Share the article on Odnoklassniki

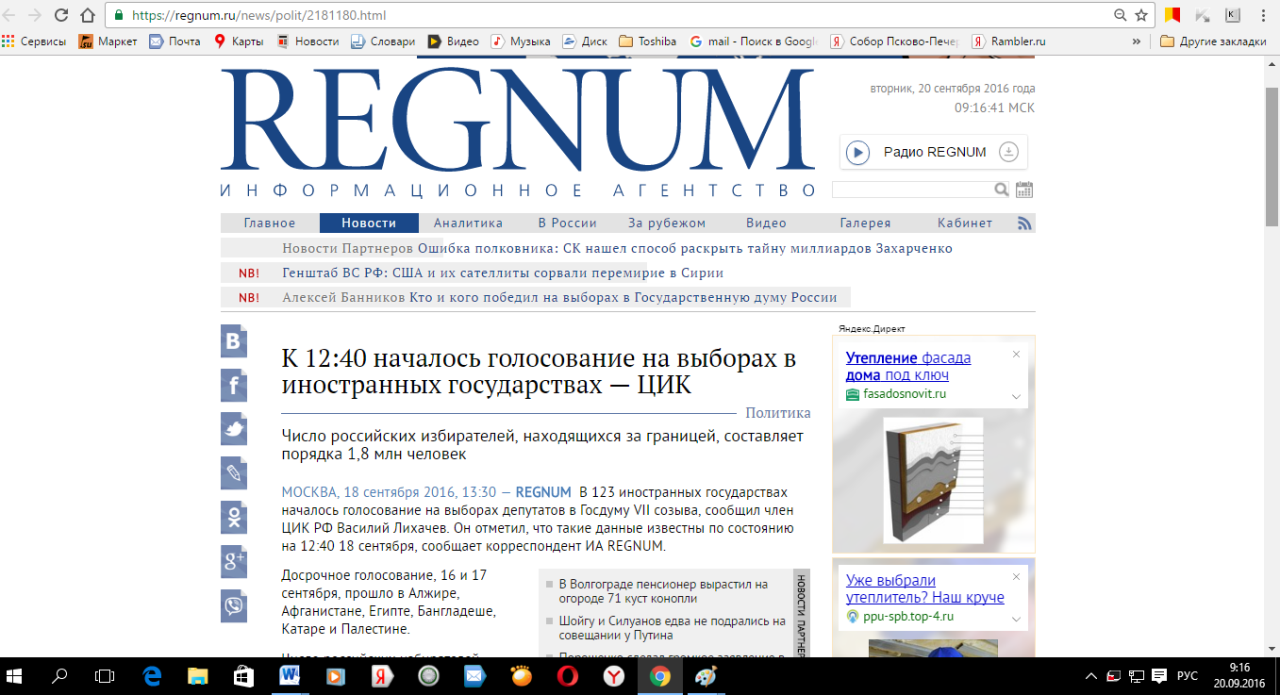[x=234, y=517]
